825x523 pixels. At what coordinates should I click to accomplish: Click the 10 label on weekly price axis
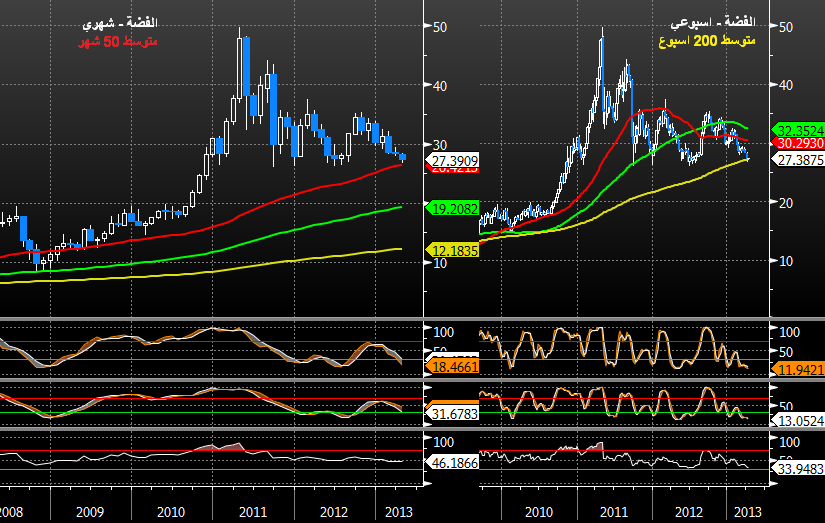tap(786, 261)
